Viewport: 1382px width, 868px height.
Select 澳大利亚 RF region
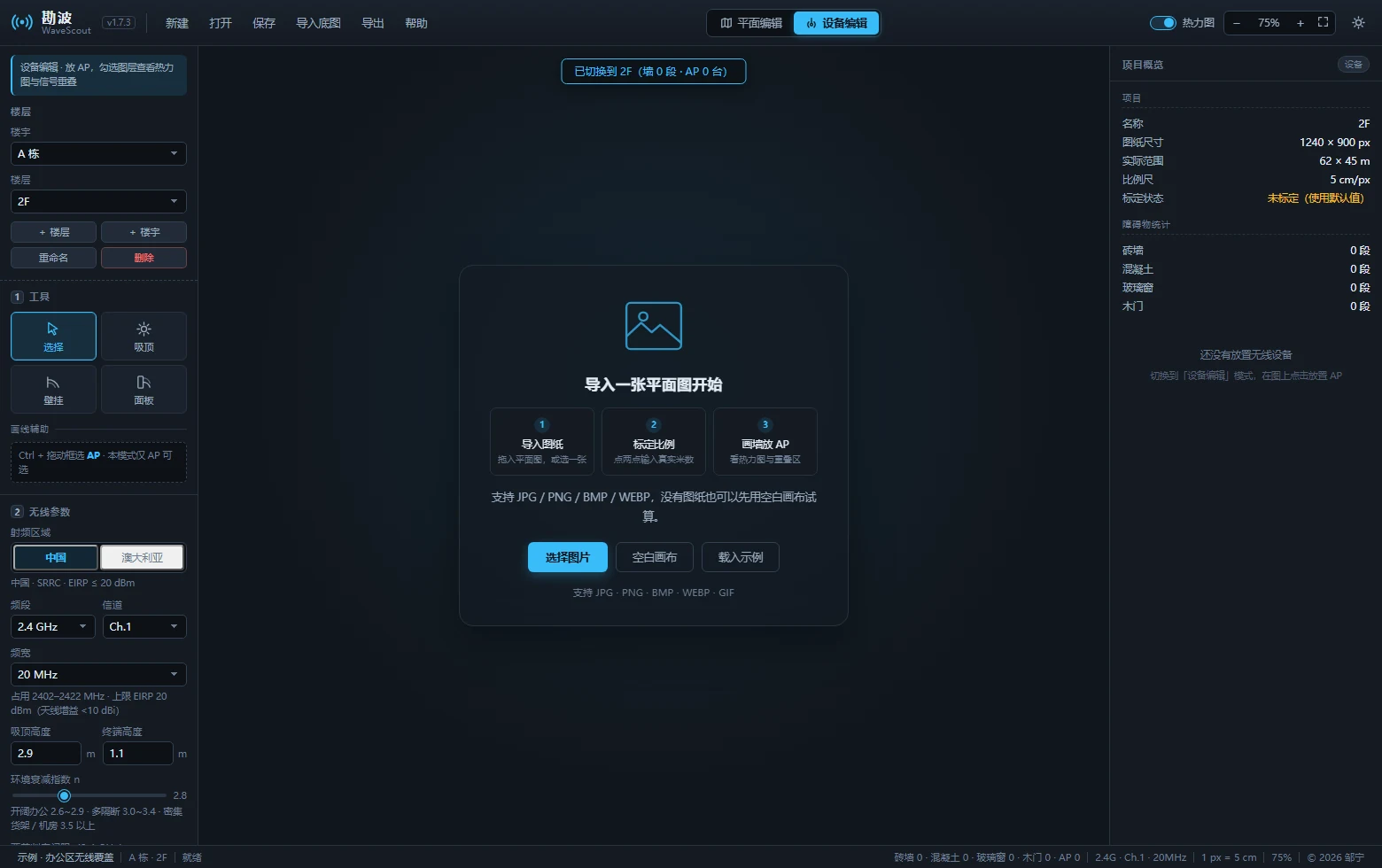142,557
